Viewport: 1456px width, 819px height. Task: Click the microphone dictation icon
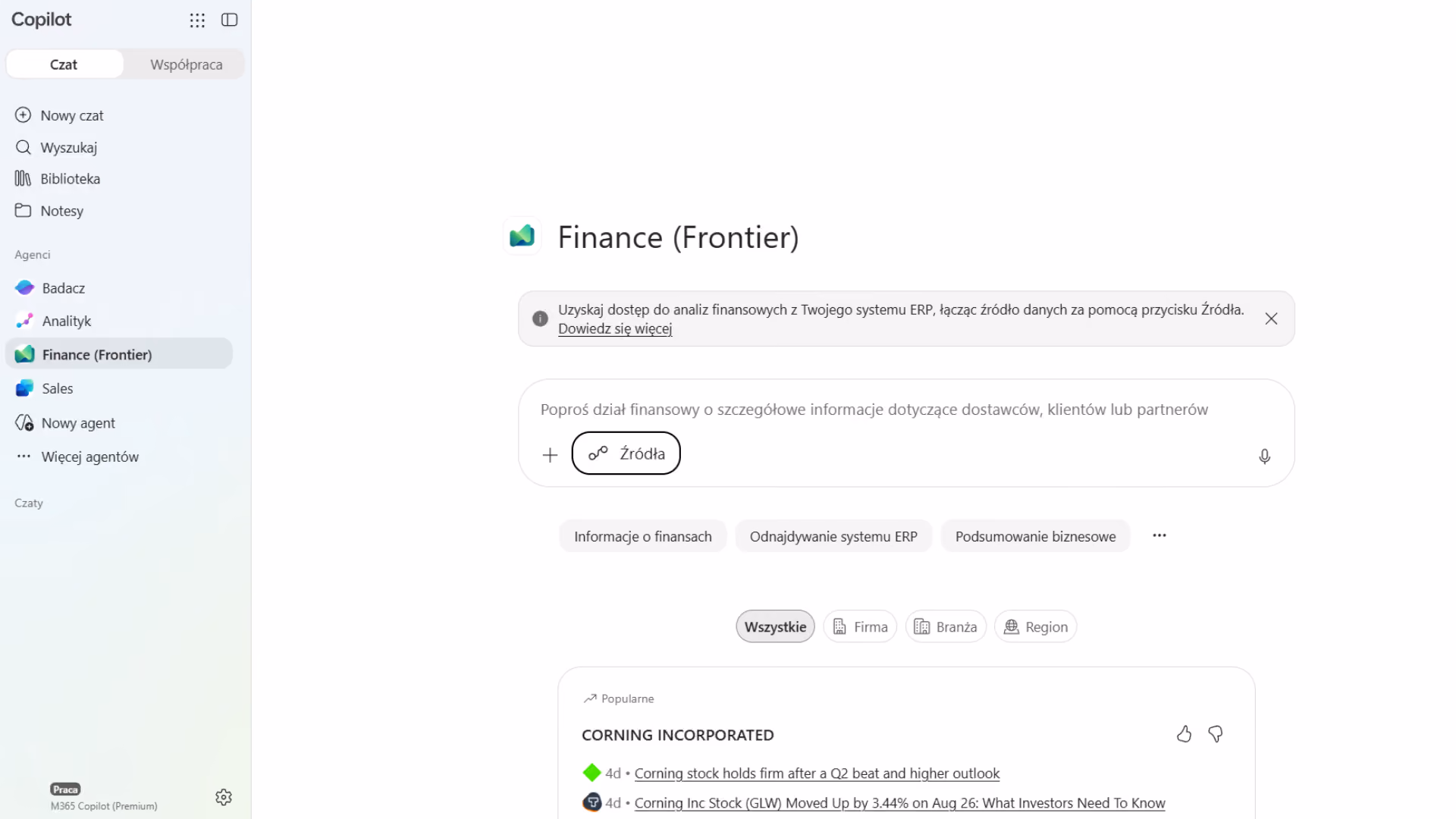click(x=1264, y=456)
